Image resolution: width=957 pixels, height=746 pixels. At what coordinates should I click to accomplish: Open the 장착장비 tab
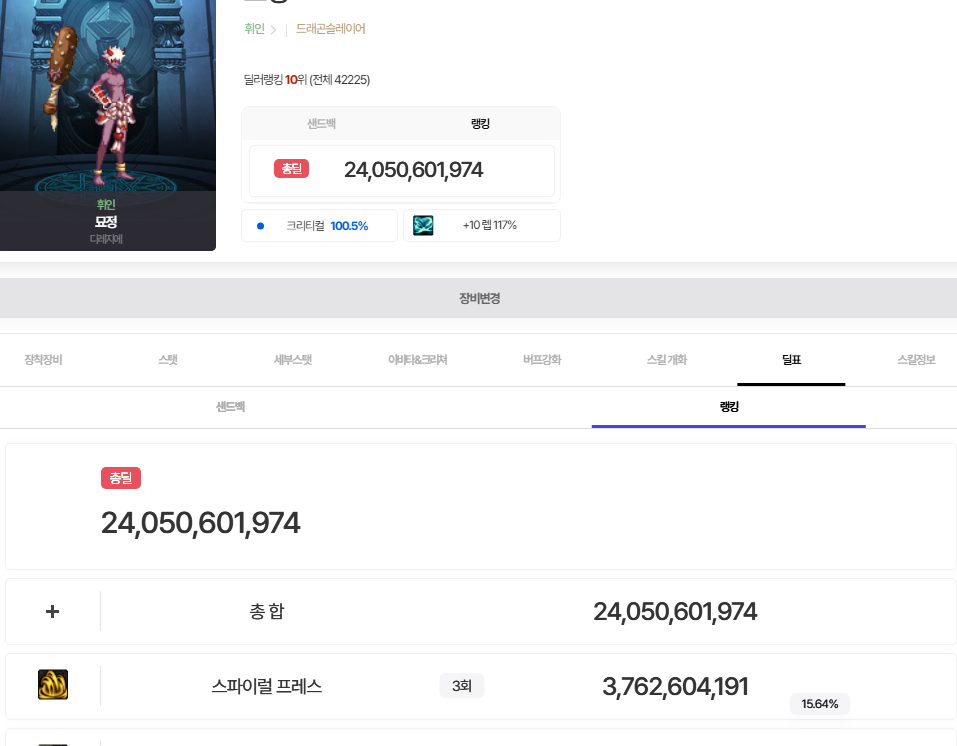click(x=43, y=360)
